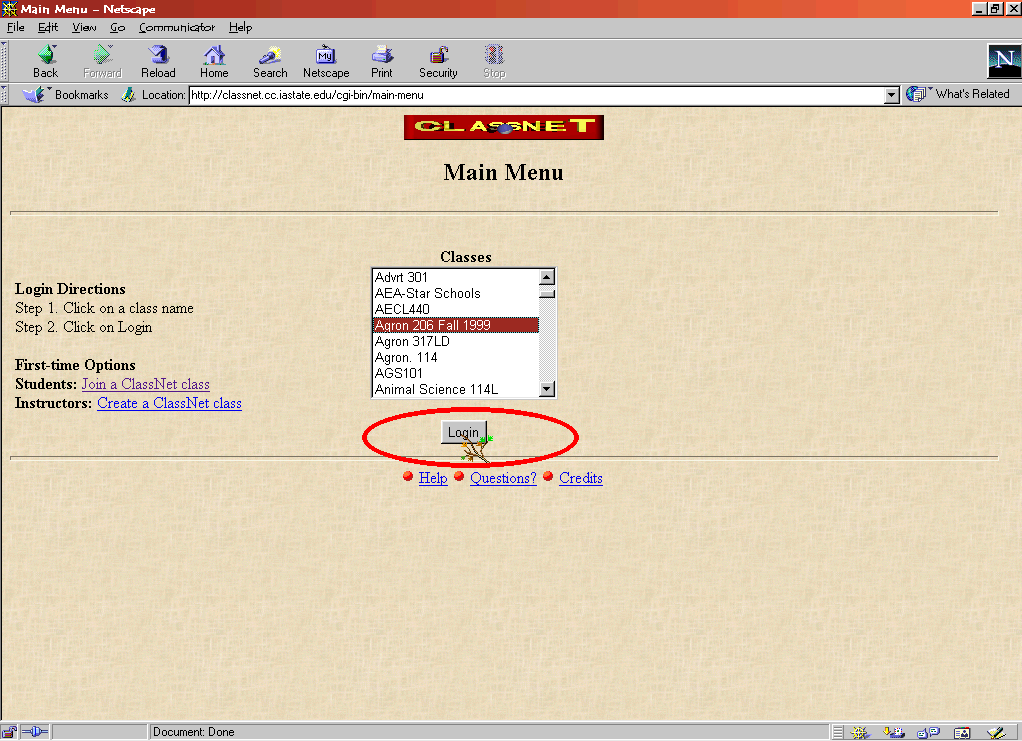Click the Back navigation arrow icon
1022x741 pixels.
tap(46, 56)
